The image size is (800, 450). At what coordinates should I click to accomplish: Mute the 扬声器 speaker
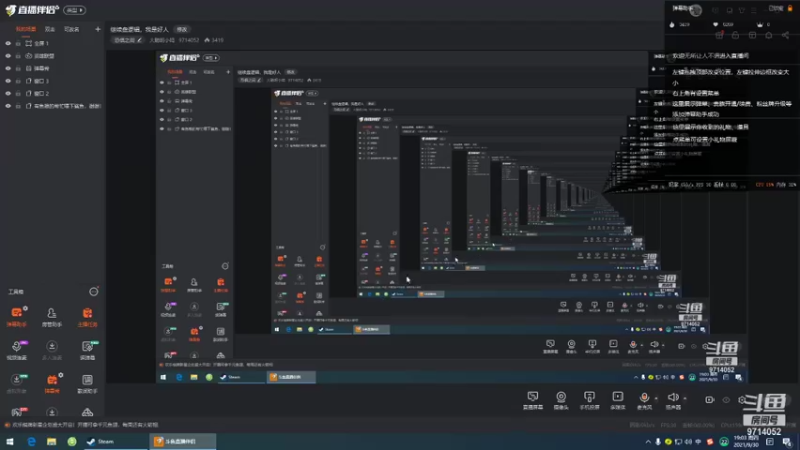pyautogui.click(x=673, y=400)
